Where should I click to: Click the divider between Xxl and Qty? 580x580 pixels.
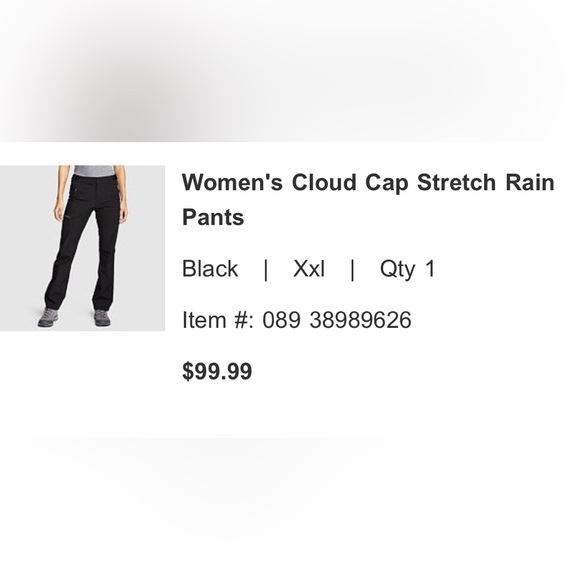[x=352, y=270]
